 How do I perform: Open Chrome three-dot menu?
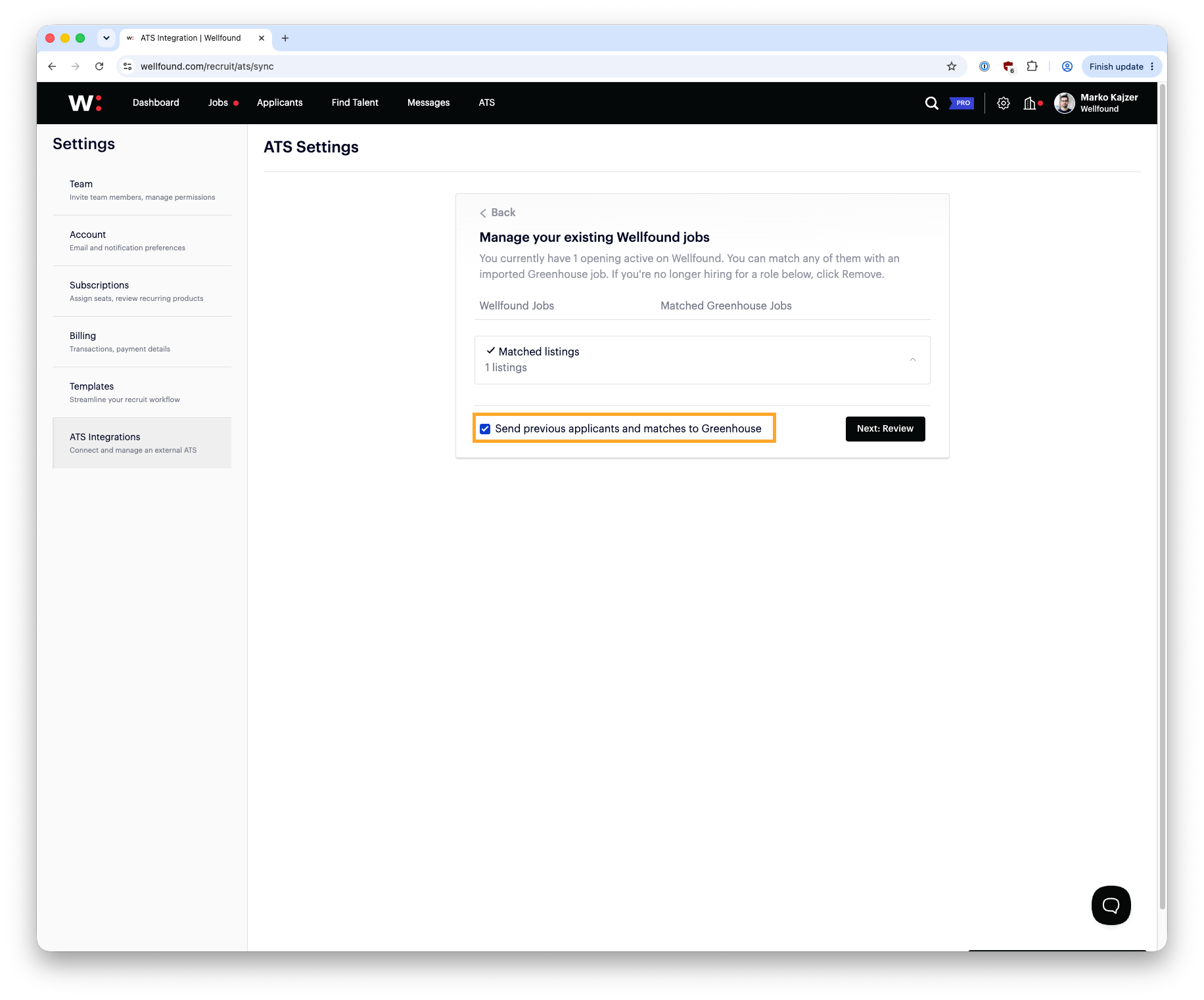point(1152,66)
